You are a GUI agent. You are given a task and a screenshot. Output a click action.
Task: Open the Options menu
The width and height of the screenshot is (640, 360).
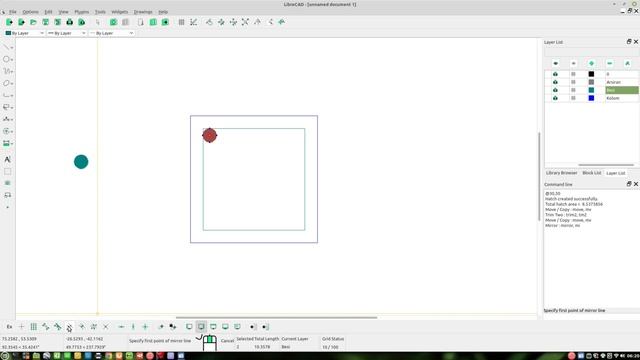click(x=30, y=12)
